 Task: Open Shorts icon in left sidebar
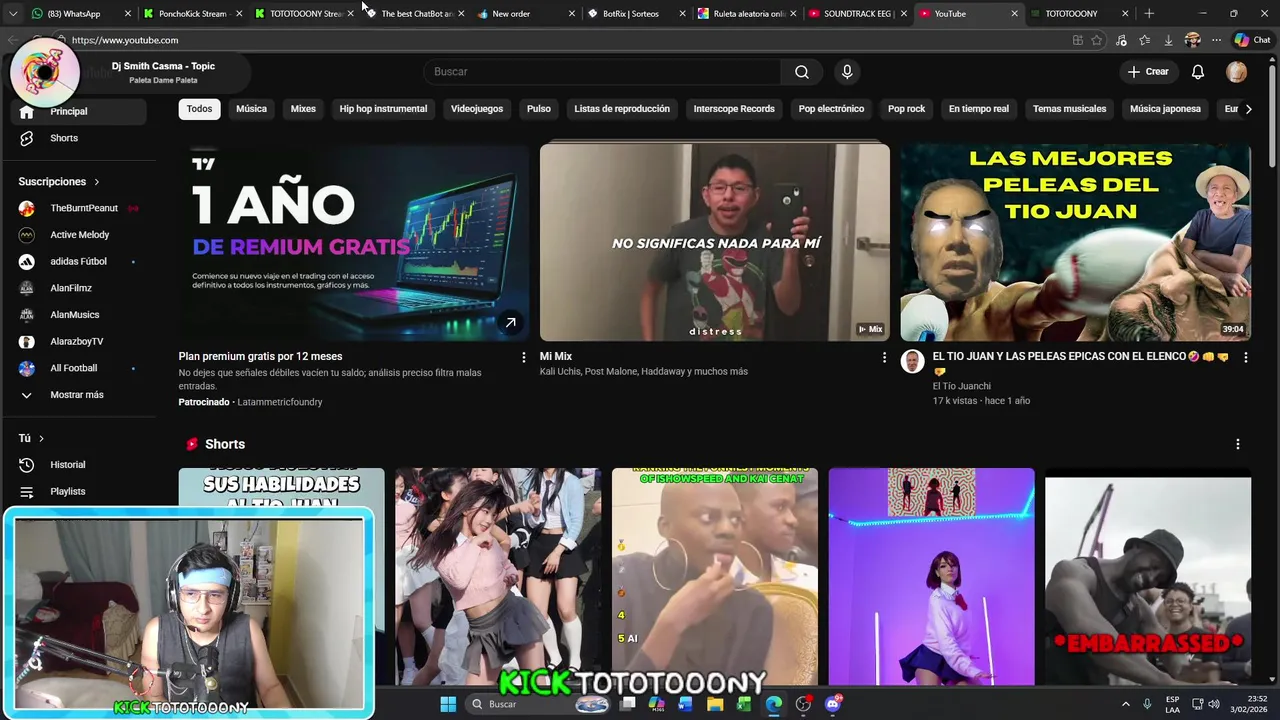[x=27, y=138]
